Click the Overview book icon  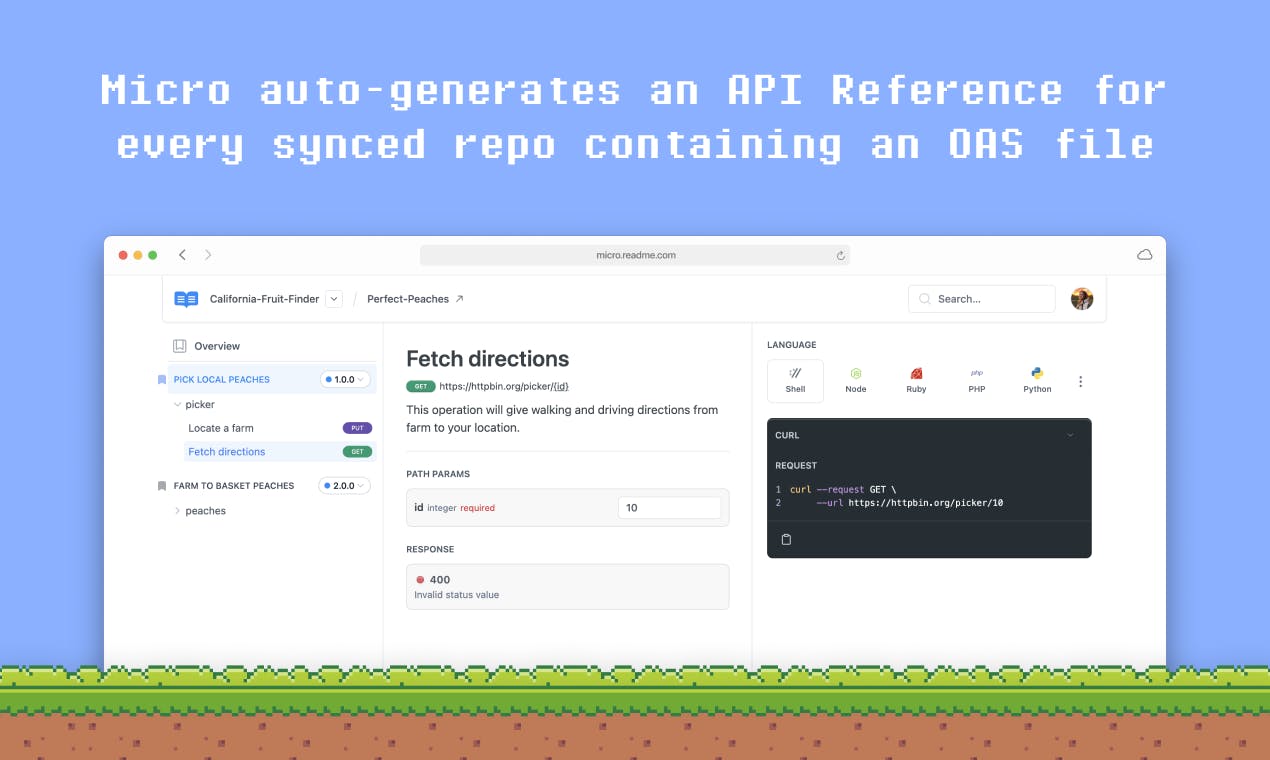pos(180,346)
